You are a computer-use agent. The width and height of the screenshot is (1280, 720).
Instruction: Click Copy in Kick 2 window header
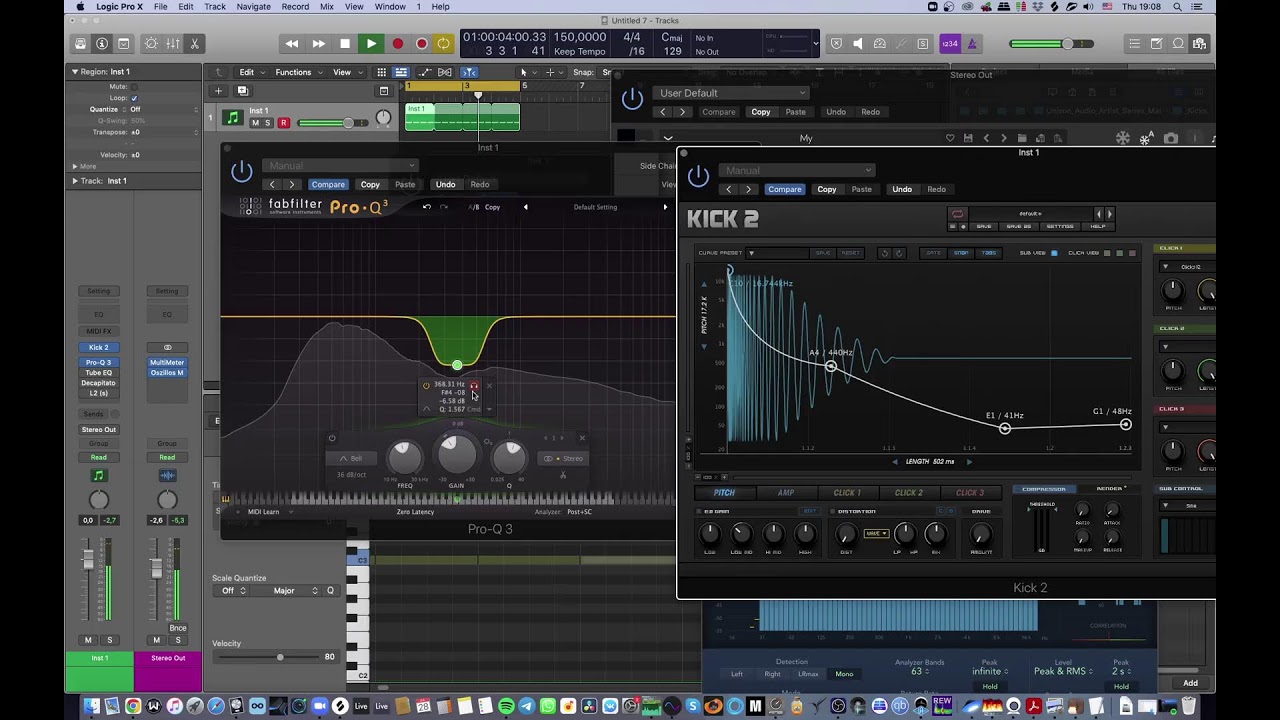tap(827, 189)
